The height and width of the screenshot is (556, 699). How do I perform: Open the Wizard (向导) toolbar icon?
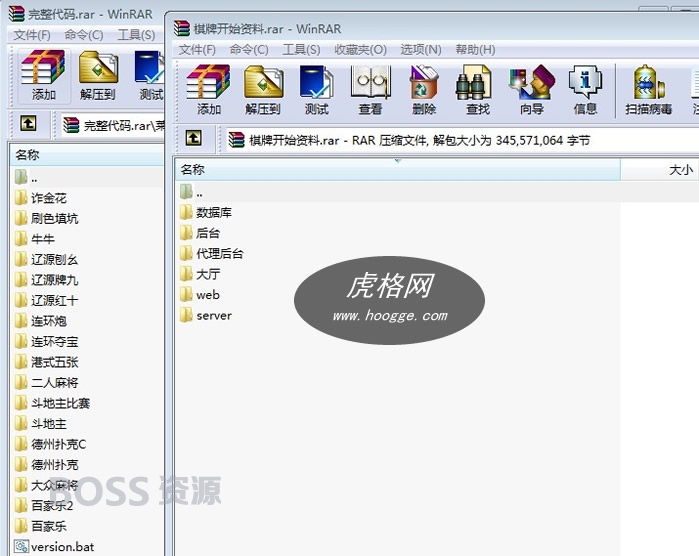531,90
